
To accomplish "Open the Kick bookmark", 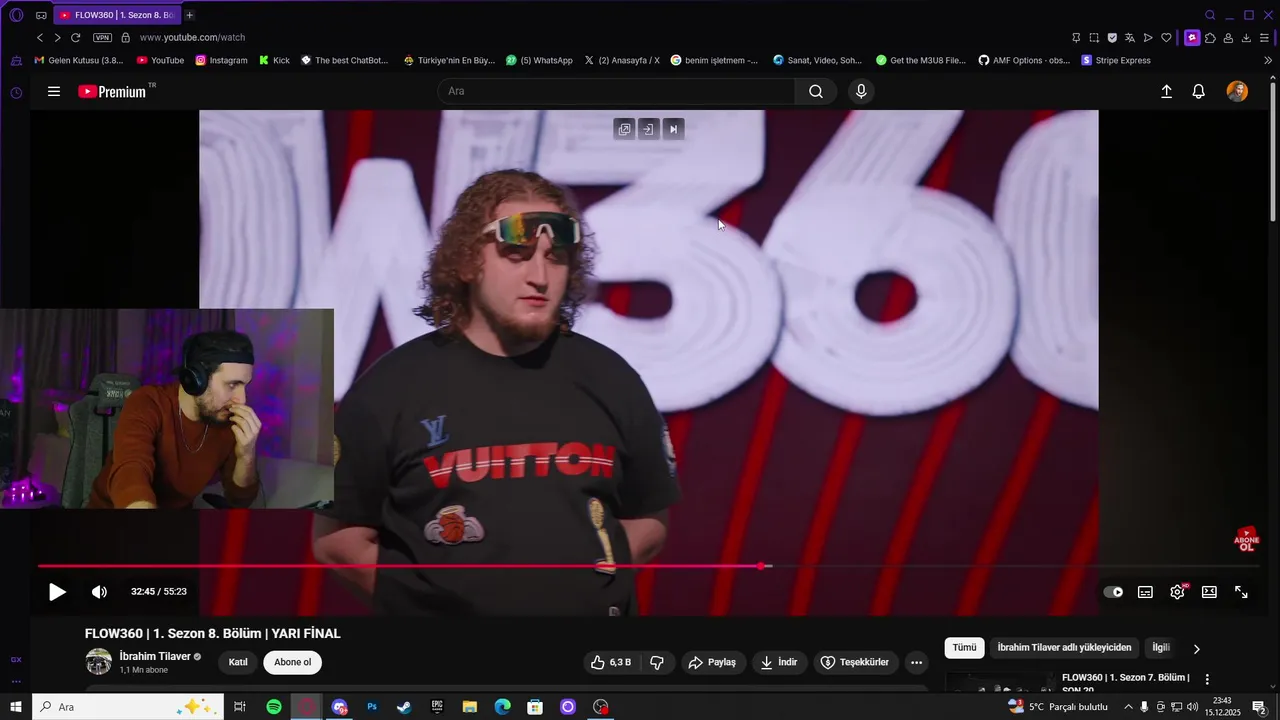I will click(x=274, y=60).
